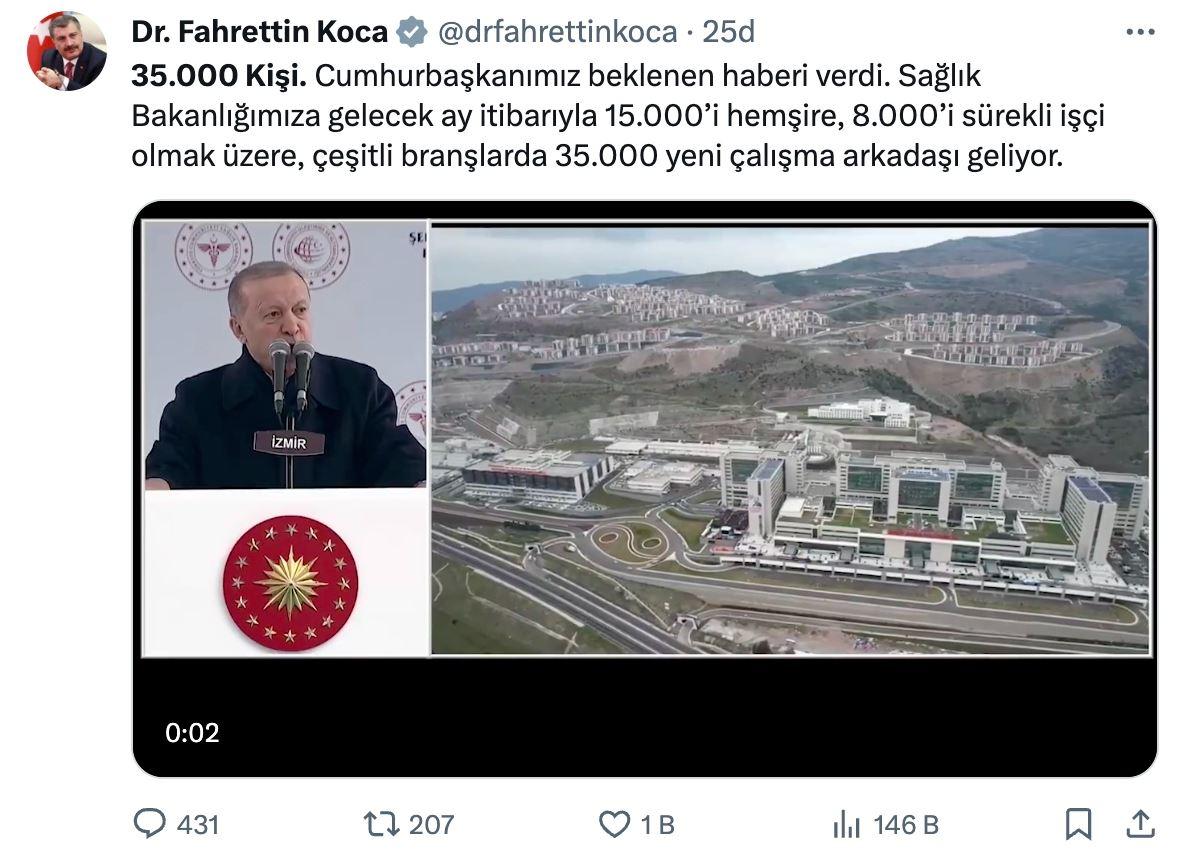Screen dimensions: 1188x858
Task: Open Dr. Fahrettin Koca profile avatar
Action: [67, 52]
